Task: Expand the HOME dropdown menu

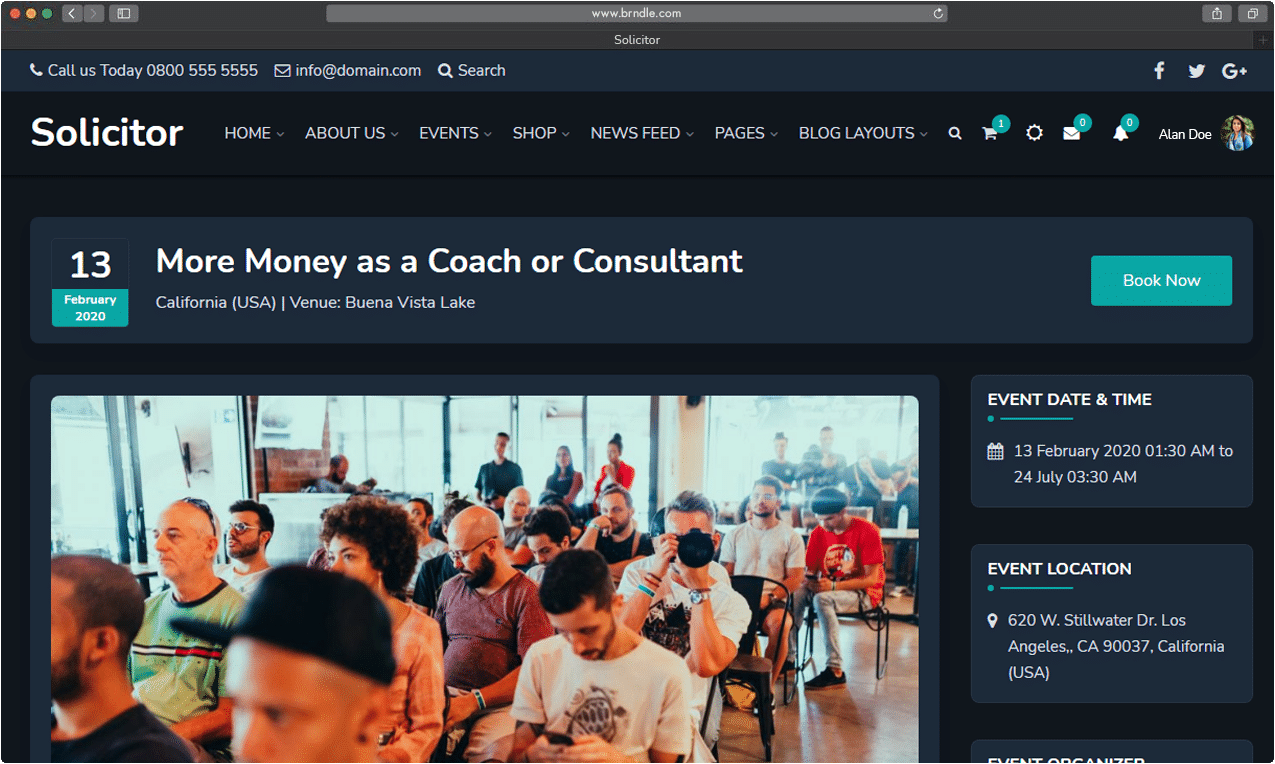Action: pos(254,133)
